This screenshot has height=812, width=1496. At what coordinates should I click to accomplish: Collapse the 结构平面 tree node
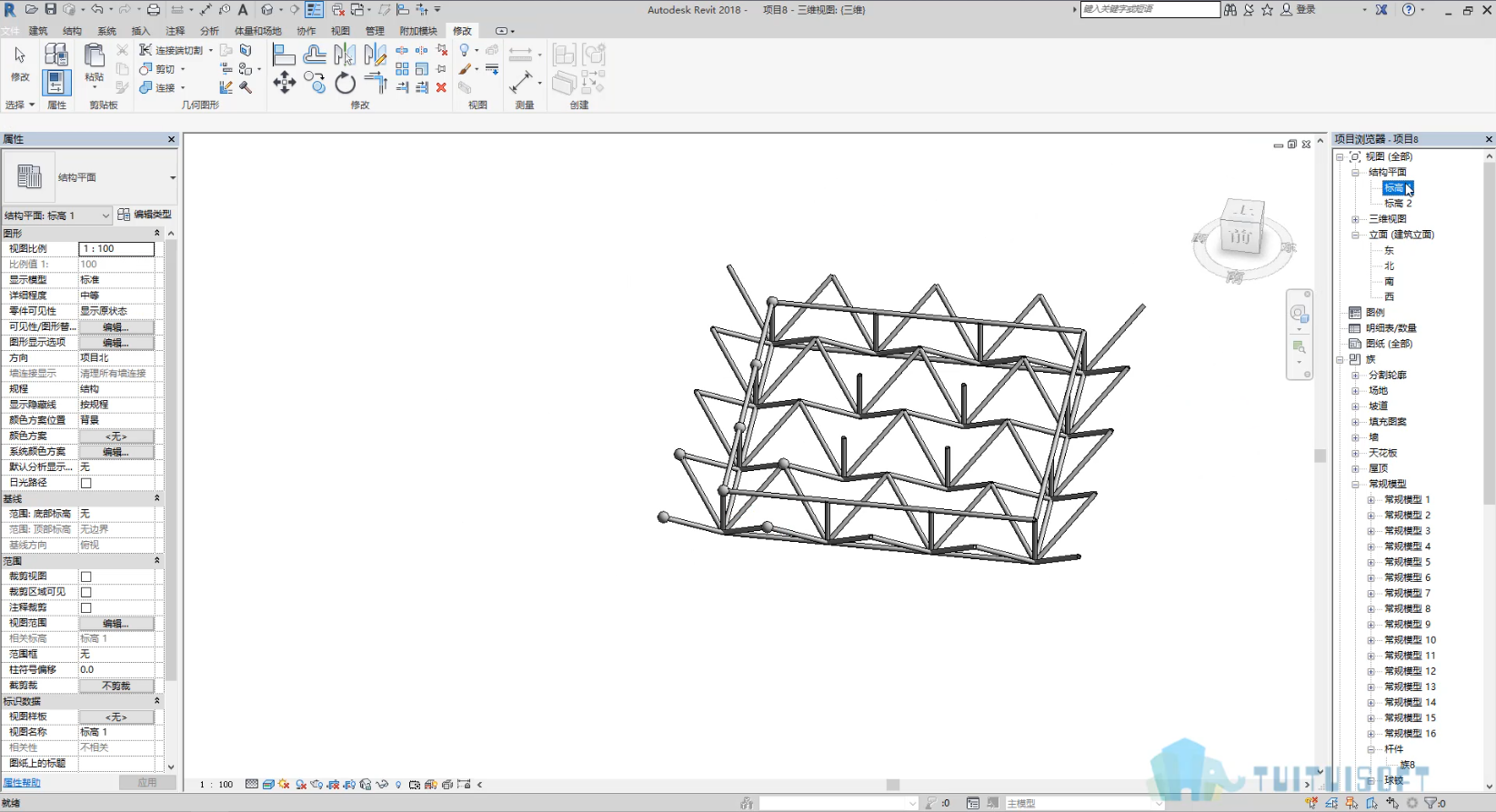pyautogui.click(x=1355, y=172)
